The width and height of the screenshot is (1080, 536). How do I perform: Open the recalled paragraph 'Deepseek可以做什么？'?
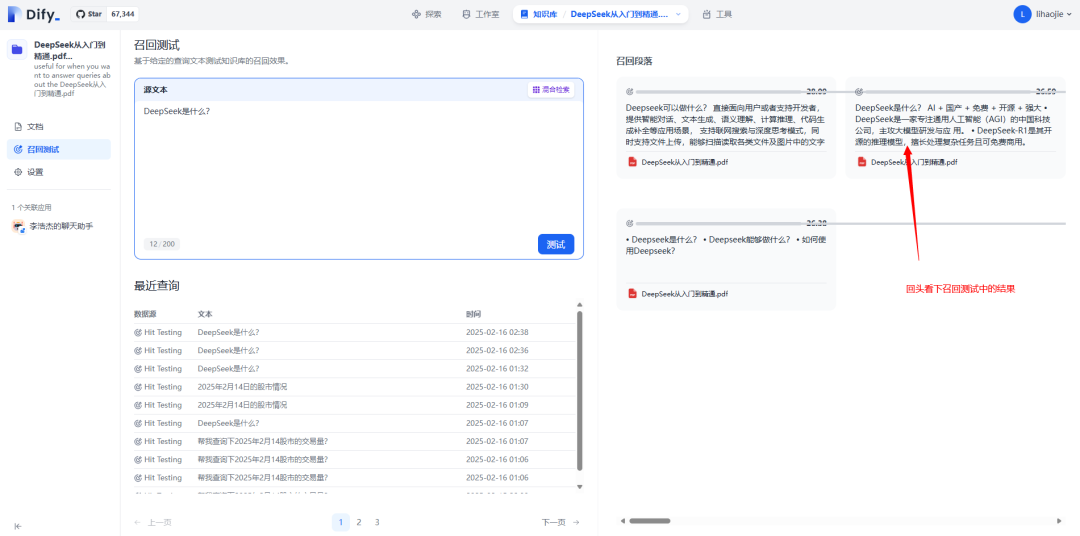[726, 128]
